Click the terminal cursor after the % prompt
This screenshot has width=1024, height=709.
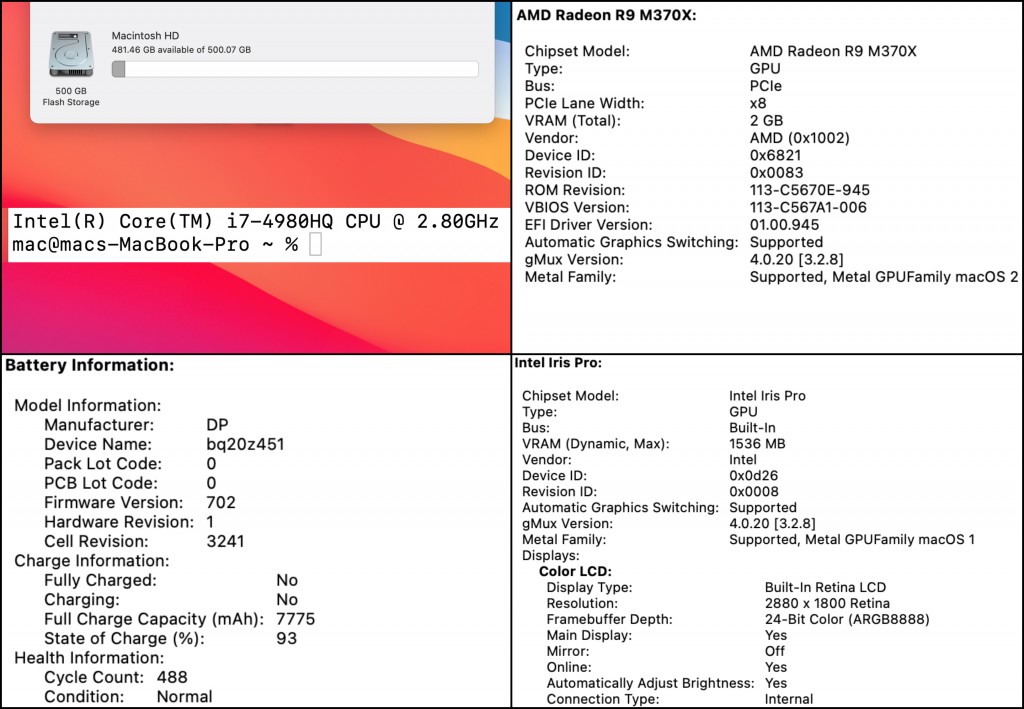[x=315, y=244]
